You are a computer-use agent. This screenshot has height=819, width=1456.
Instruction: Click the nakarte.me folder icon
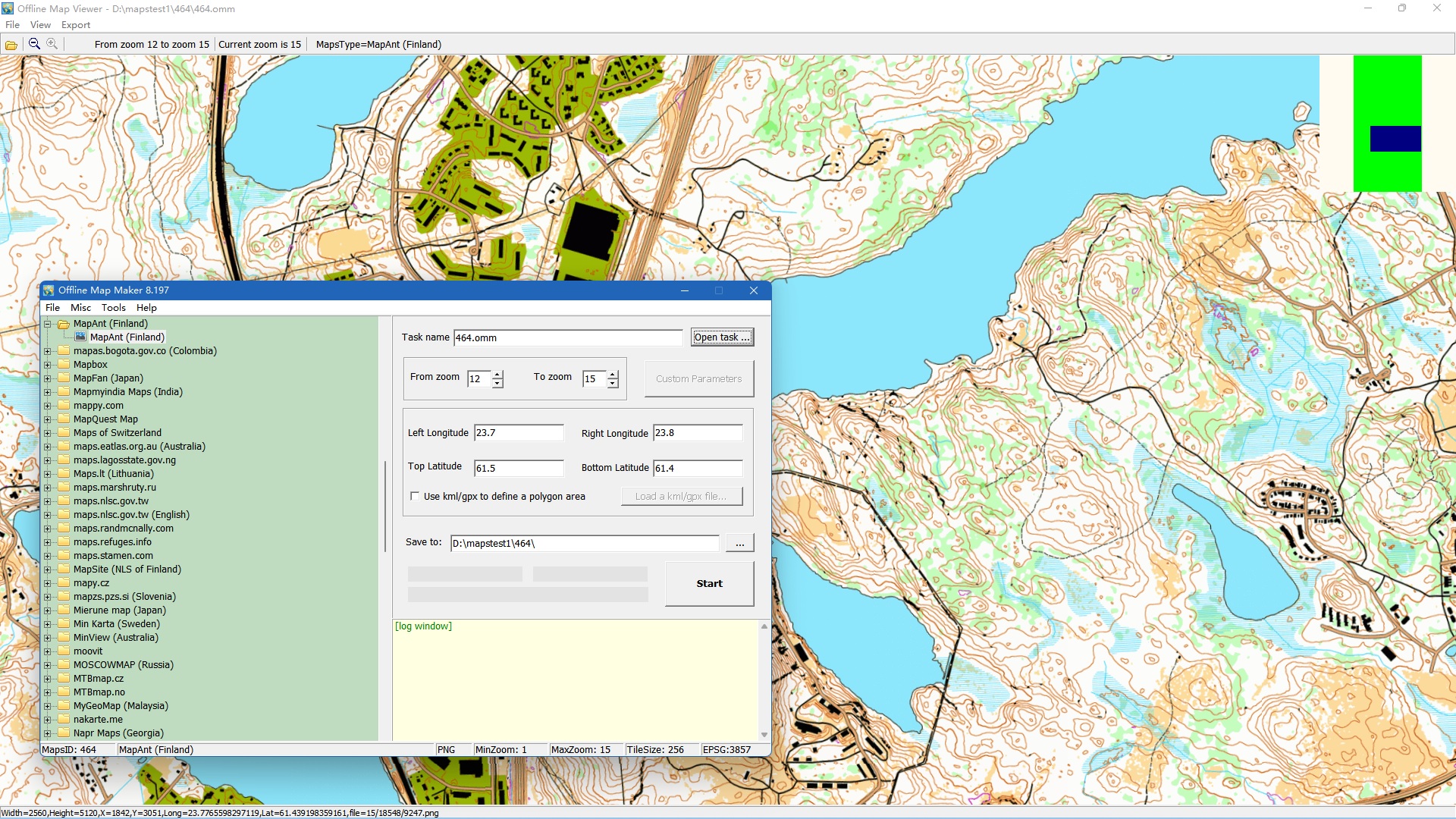pyautogui.click(x=64, y=719)
